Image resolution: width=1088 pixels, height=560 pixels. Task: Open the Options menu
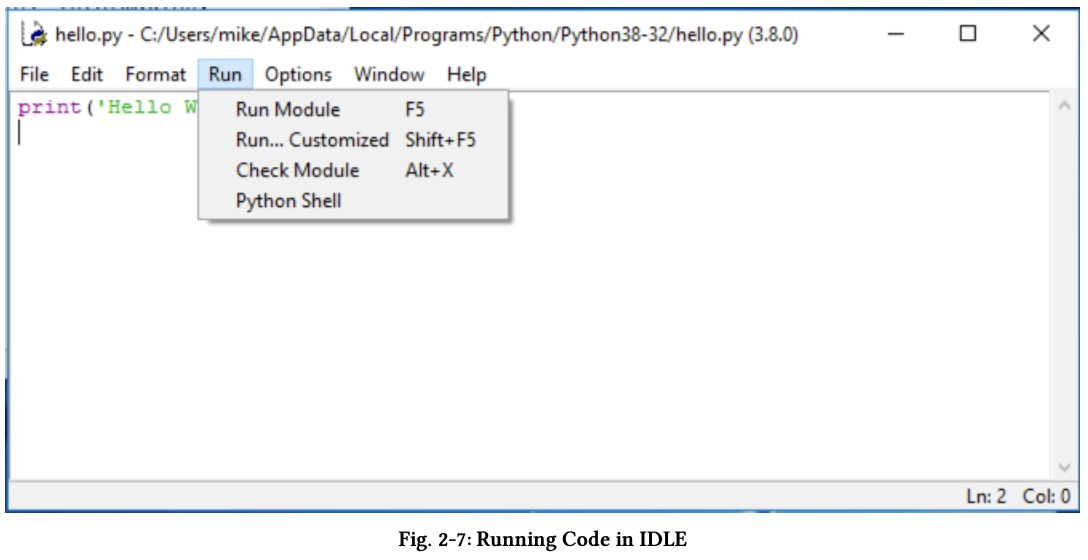point(298,75)
